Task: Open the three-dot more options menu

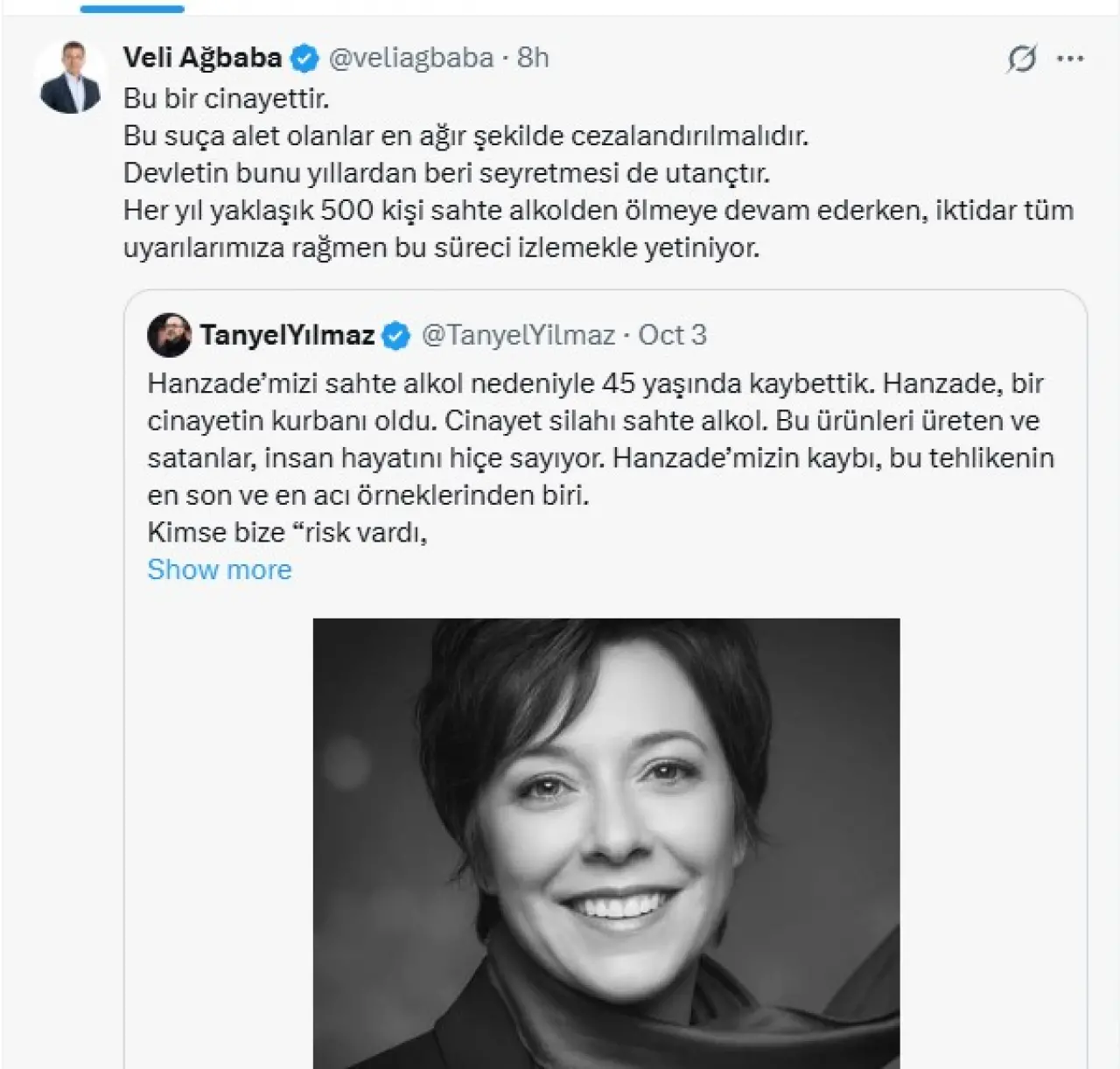Action: pyautogui.click(x=1070, y=59)
